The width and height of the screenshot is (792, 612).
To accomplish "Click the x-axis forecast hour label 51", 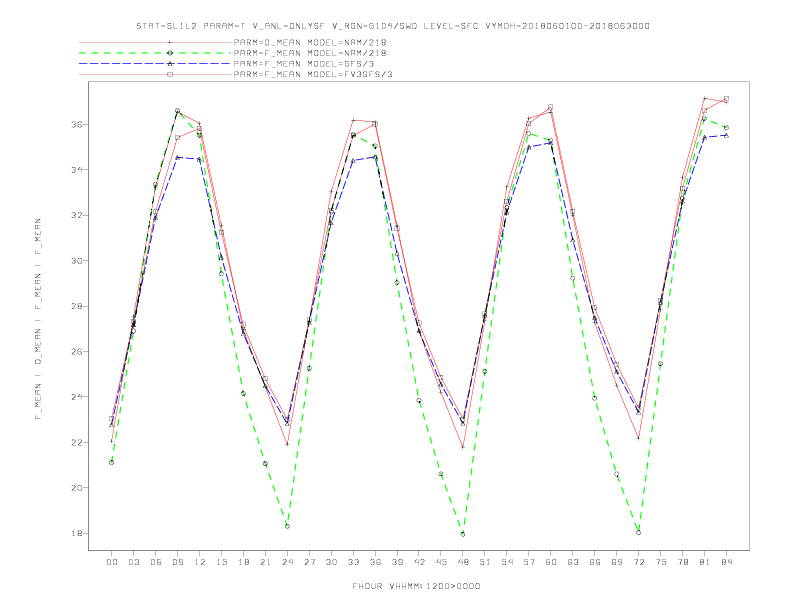I will [485, 562].
